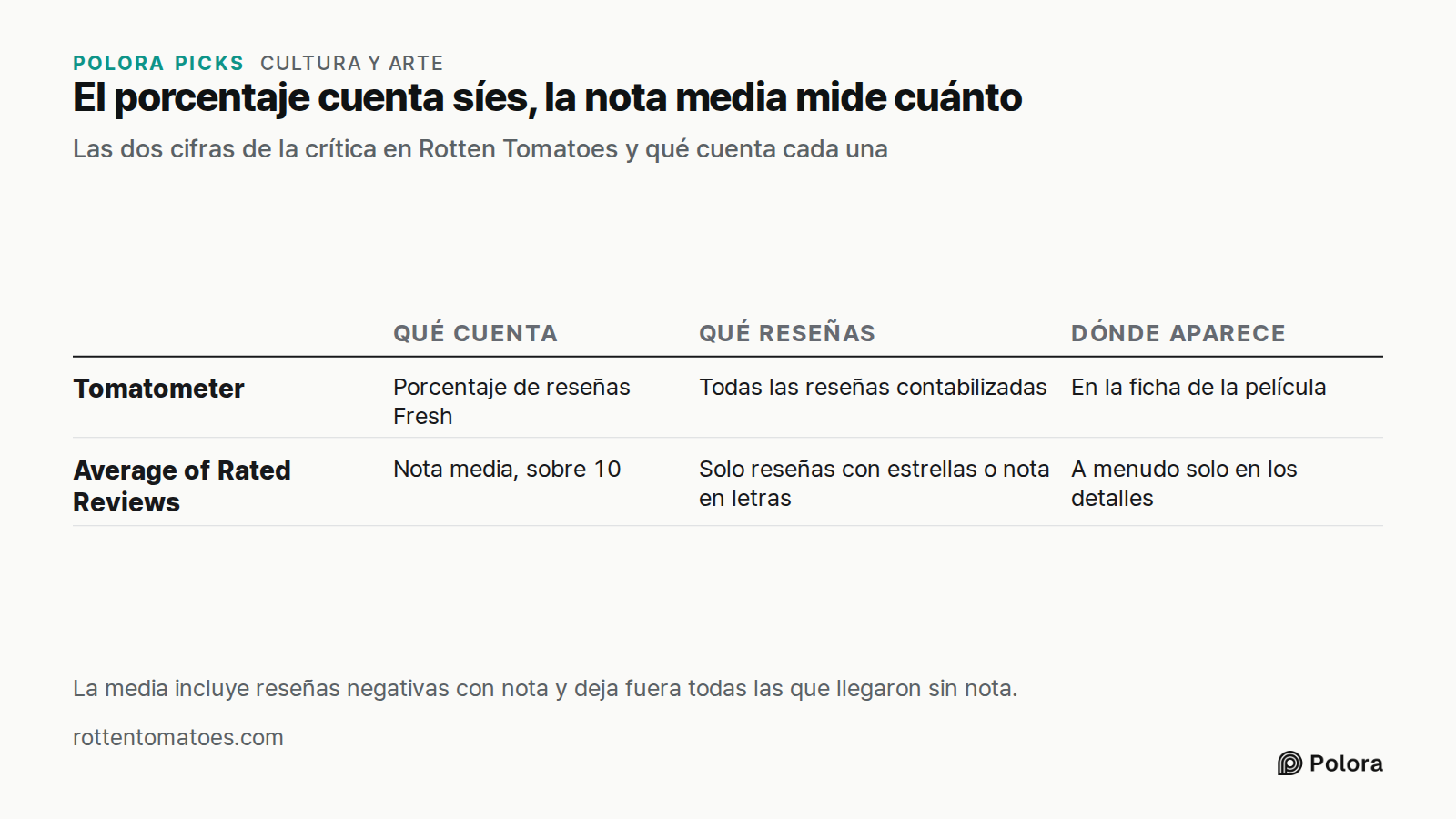Click the Polora logo icon
Screen dimensions: 1456x819
[1289, 763]
